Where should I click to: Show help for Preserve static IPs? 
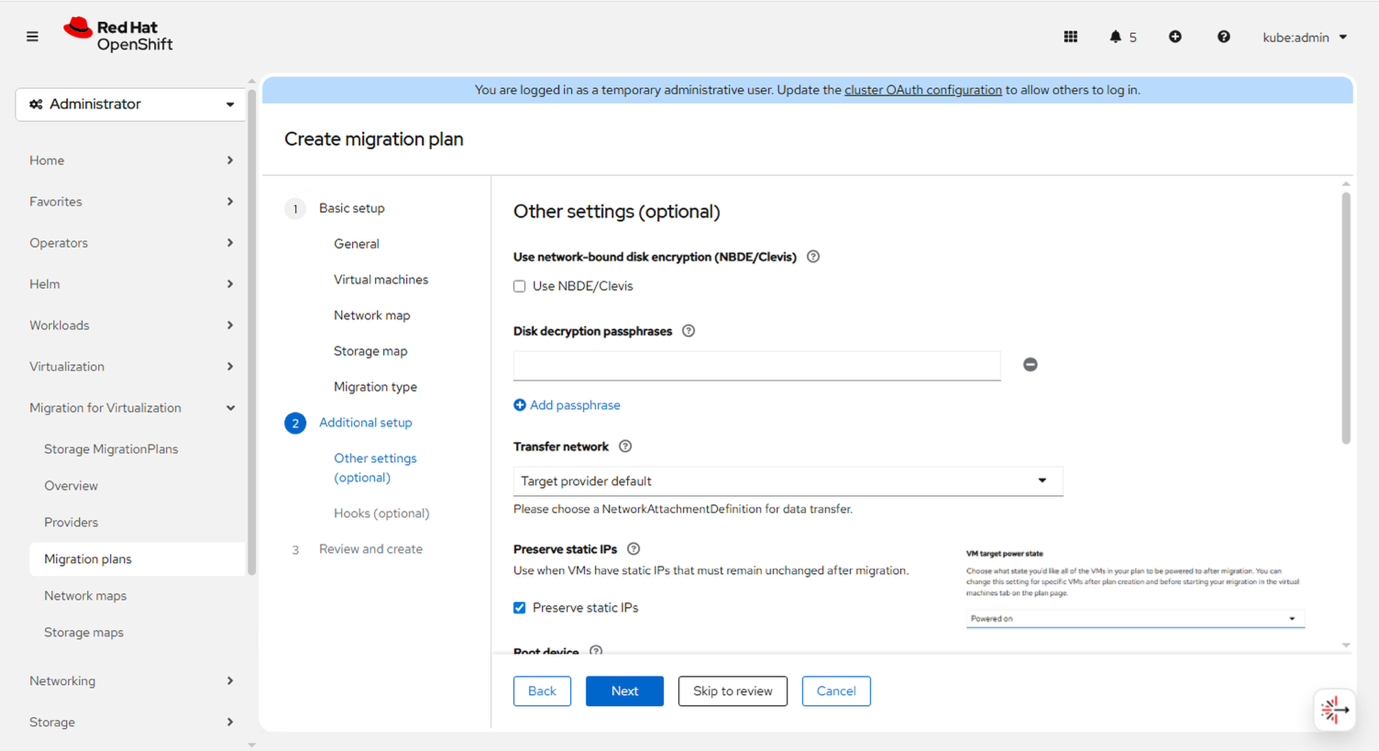pos(633,549)
